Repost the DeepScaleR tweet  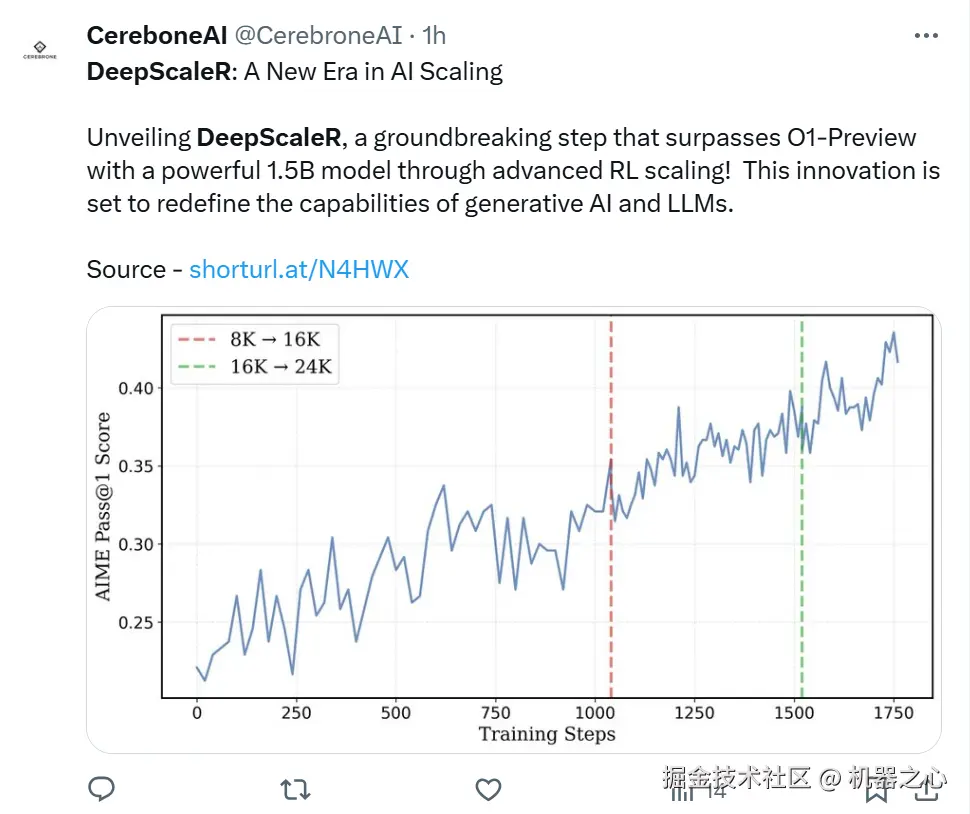tap(295, 790)
